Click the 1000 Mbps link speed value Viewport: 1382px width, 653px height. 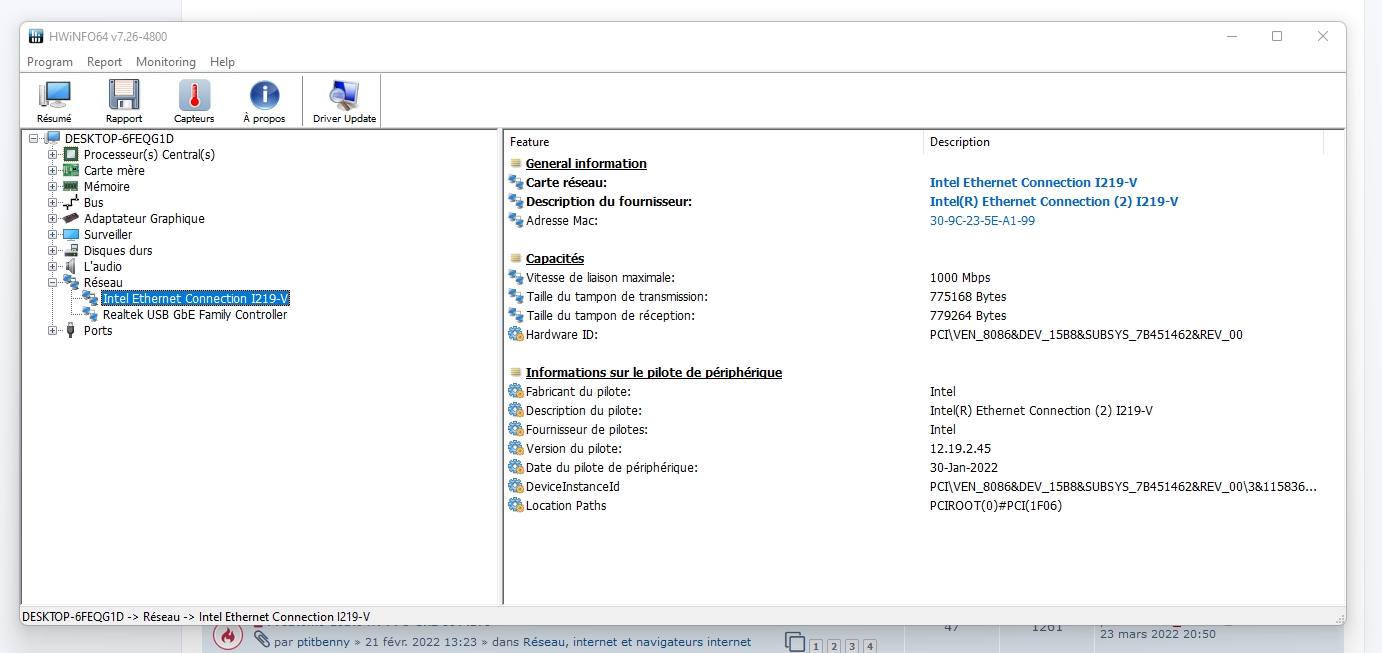960,278
